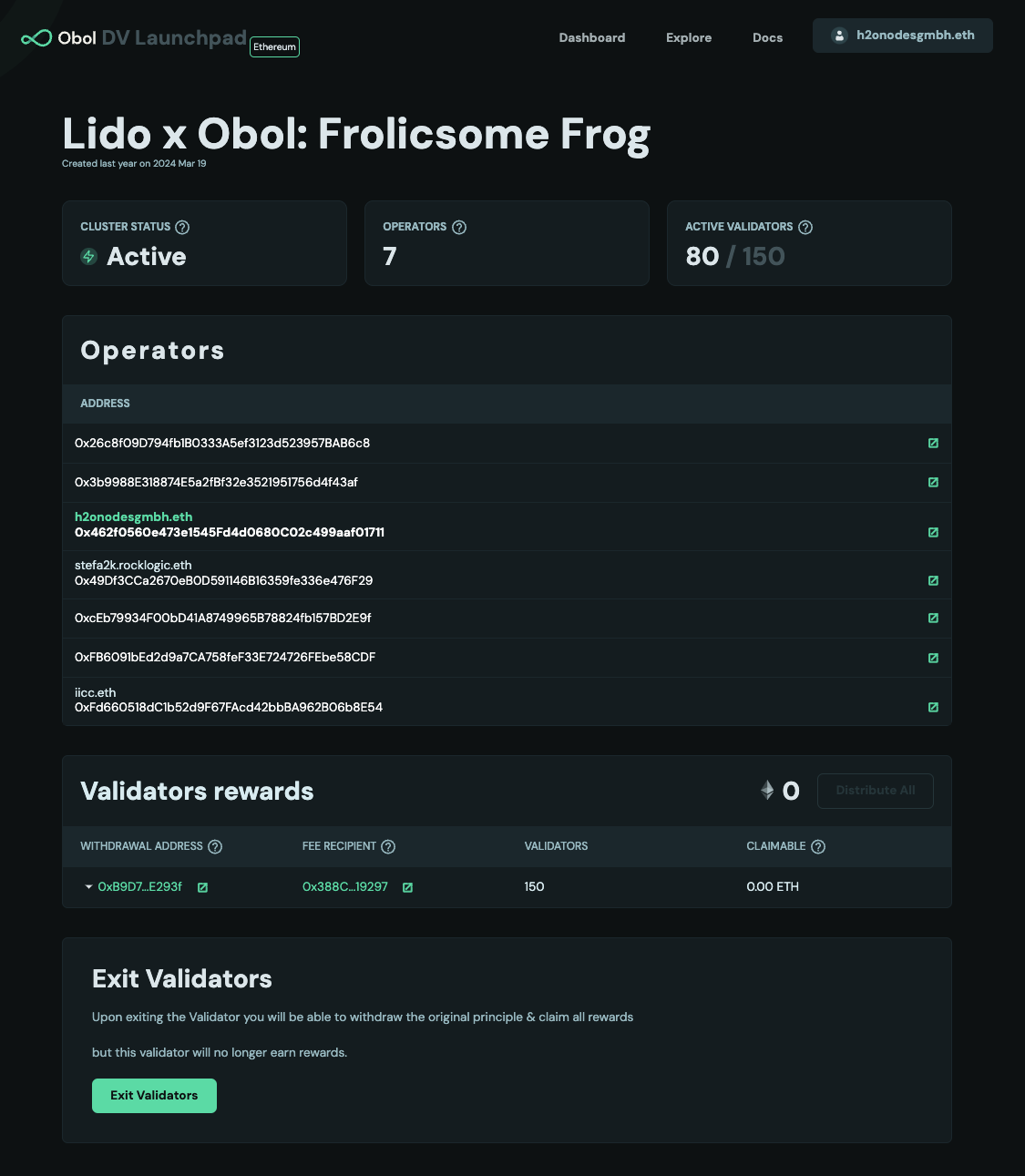Open fee recipient 0x388C external link icon
Viewport: 1025px width, 1176px height.
[407, 887]
